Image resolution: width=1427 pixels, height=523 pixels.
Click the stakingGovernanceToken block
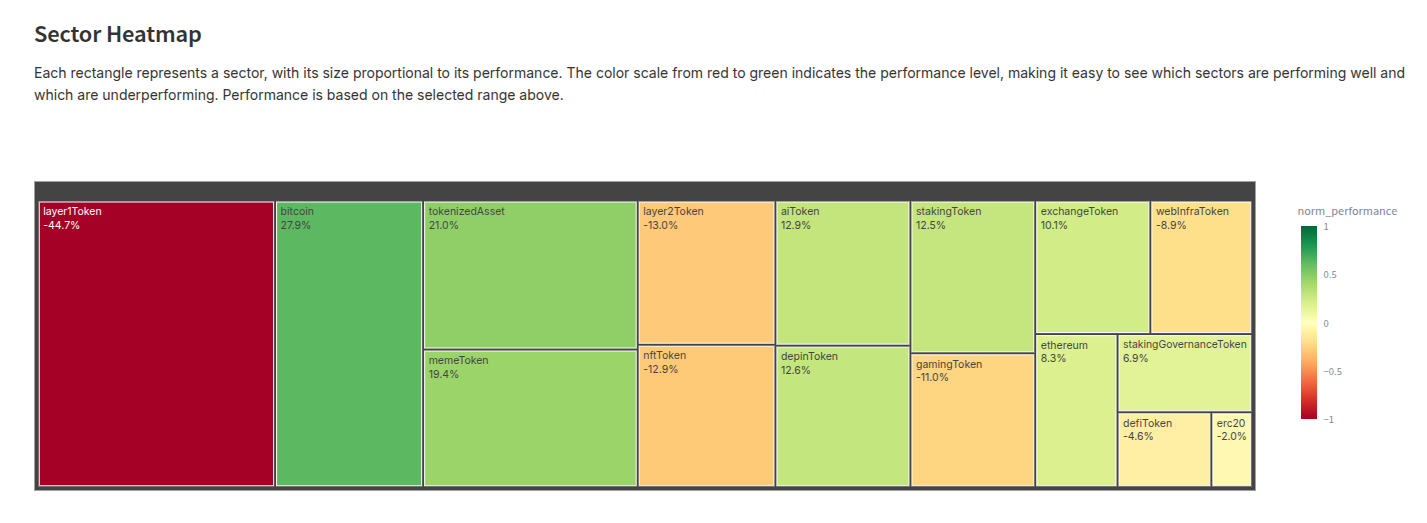click(1184, 373)
